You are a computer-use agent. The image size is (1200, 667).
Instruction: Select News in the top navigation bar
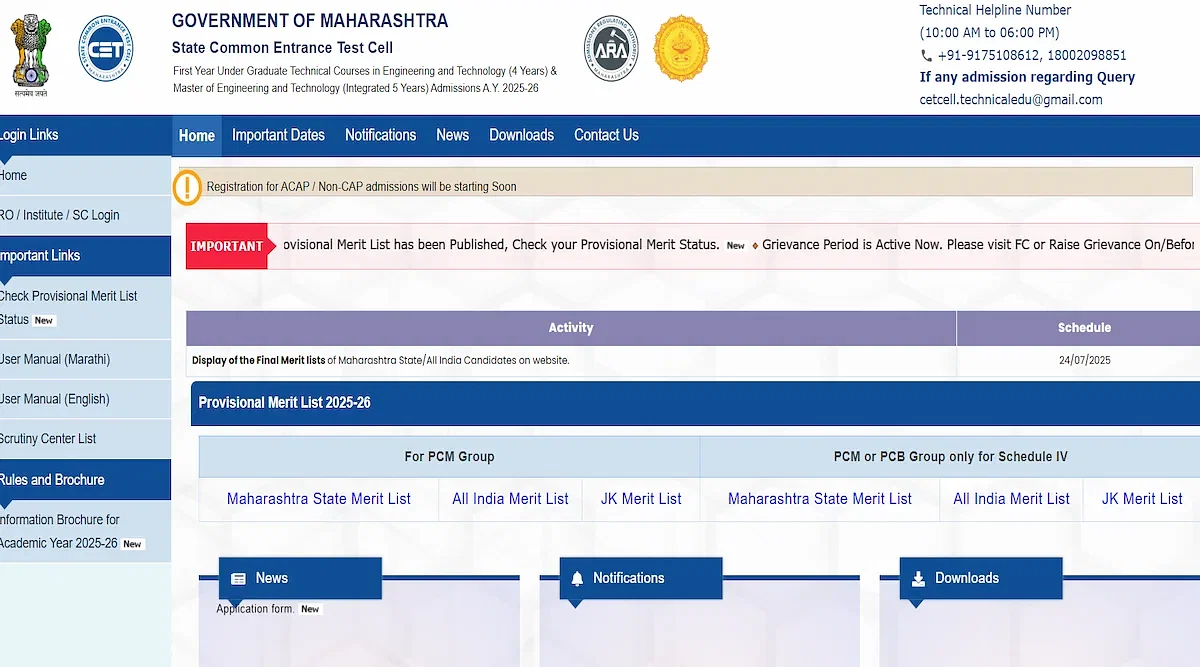tap(452, 135)
